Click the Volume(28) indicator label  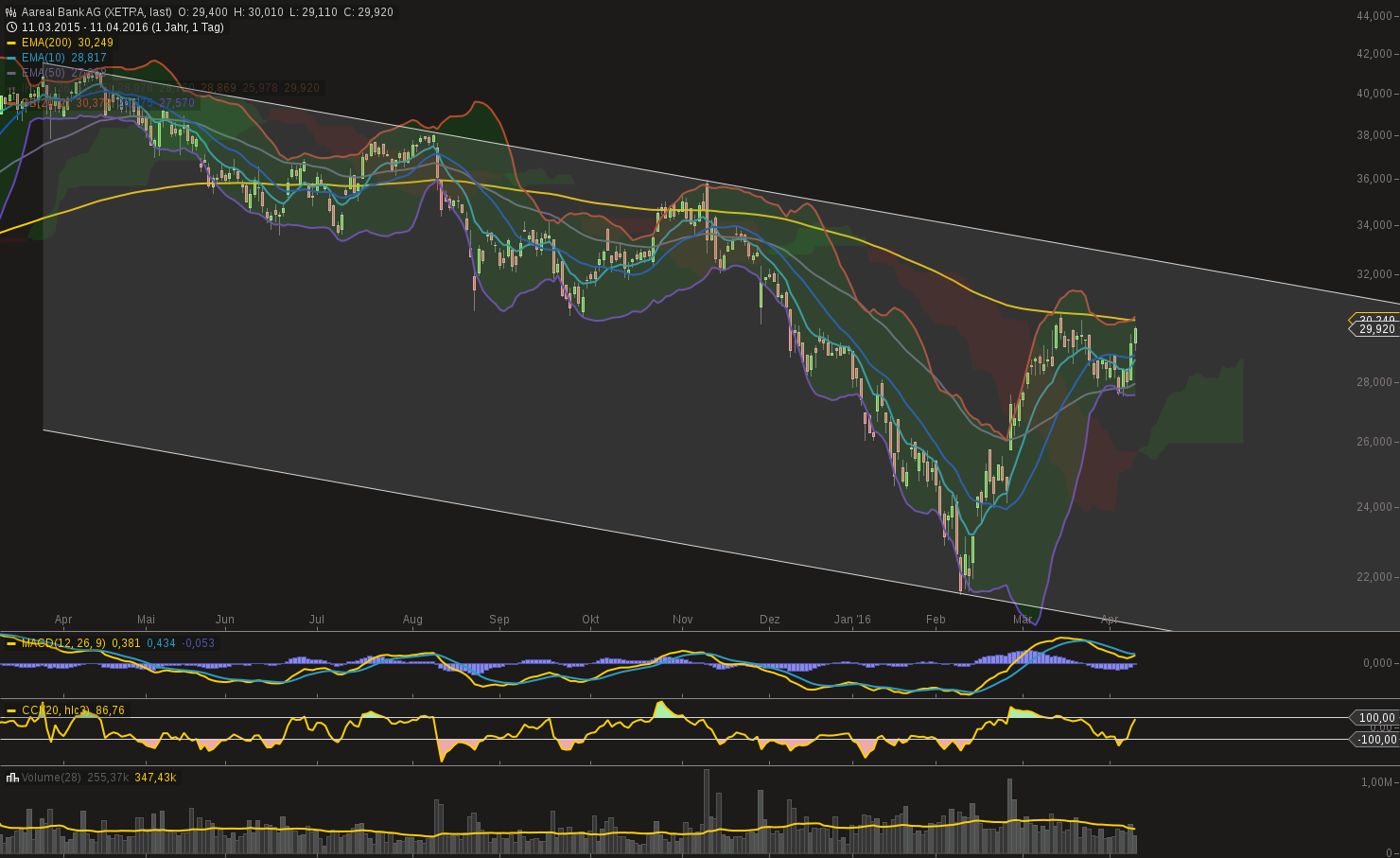click(51, 778)
